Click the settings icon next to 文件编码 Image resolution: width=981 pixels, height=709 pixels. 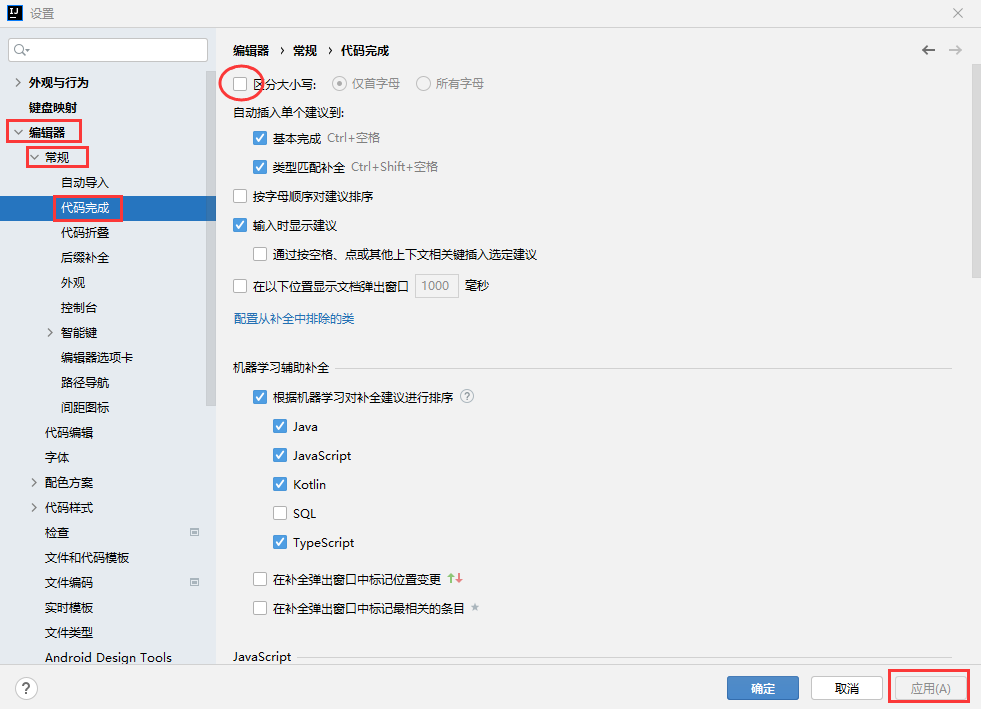(x=195, y=582)
